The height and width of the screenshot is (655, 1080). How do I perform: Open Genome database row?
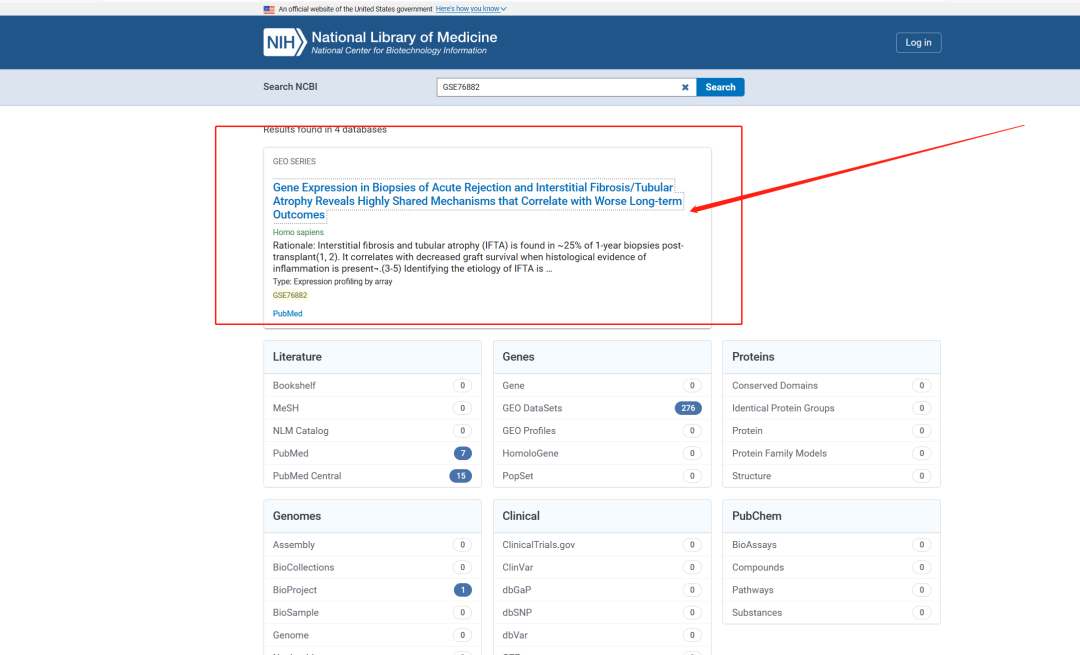[372, 635]
